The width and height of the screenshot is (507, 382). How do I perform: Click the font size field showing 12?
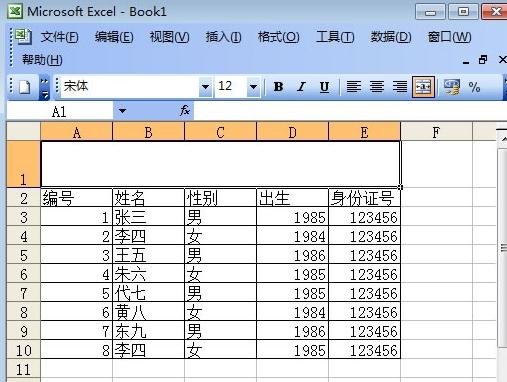pos(231,87)
